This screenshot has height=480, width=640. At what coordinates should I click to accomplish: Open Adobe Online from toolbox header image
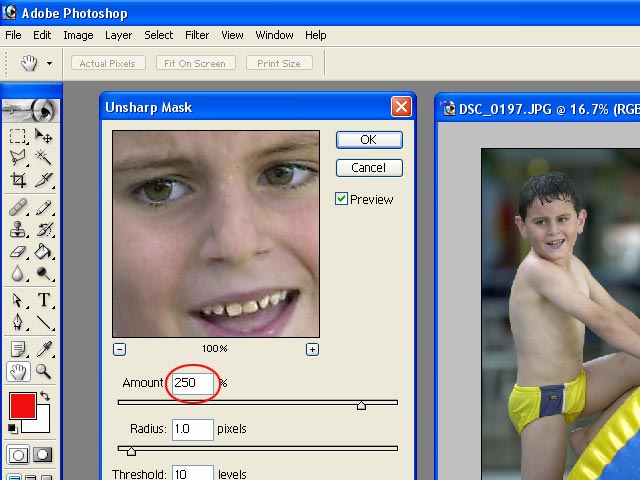pos(31,110)
